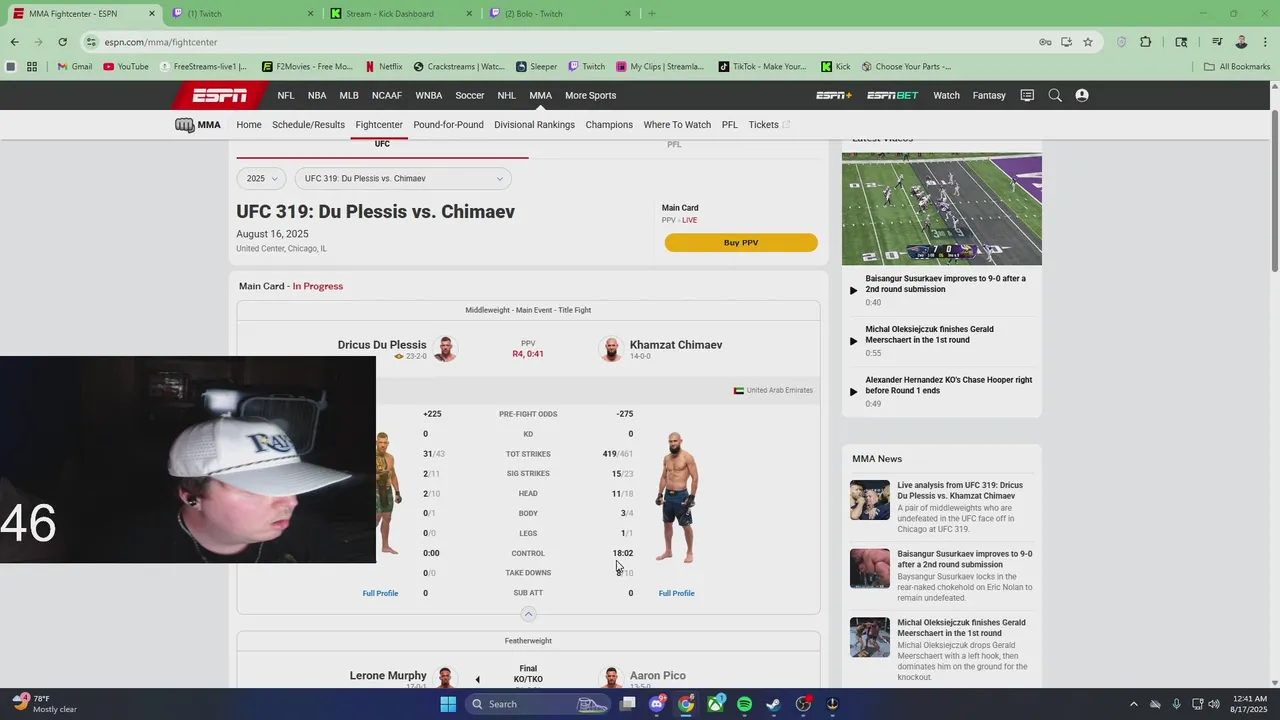Show hidden system tray icons chevron
This screenshot has height=720, width=1280.
pos(1133,704)
